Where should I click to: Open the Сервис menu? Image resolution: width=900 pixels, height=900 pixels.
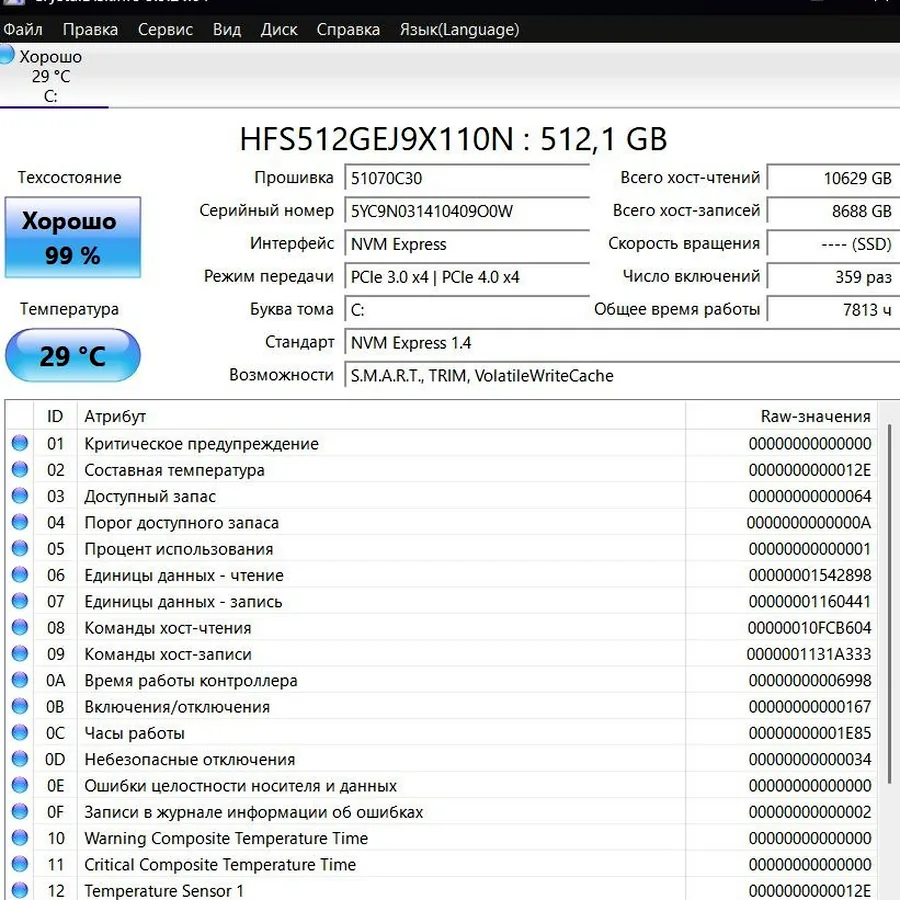point(165,29)
